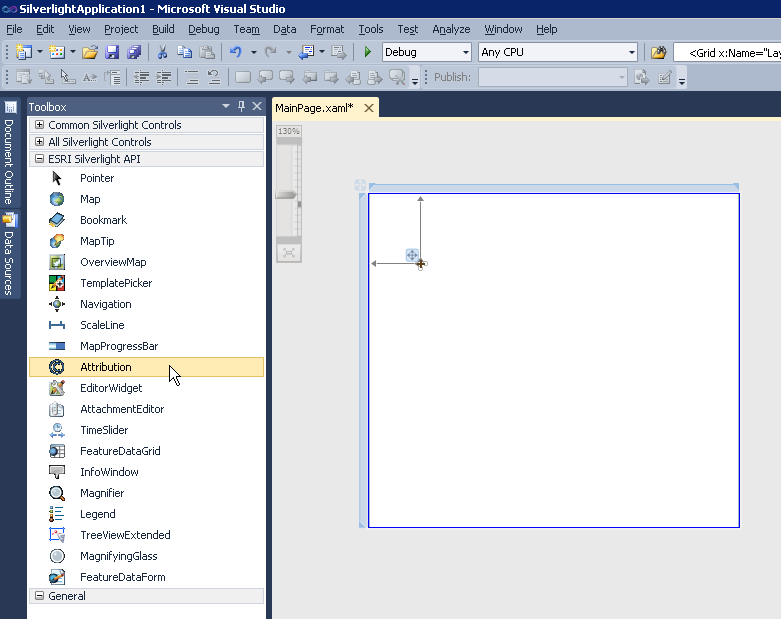This screenshot has height=619, width=781.
Task: Click the 130% zoom level label
Action: [289, 131]
